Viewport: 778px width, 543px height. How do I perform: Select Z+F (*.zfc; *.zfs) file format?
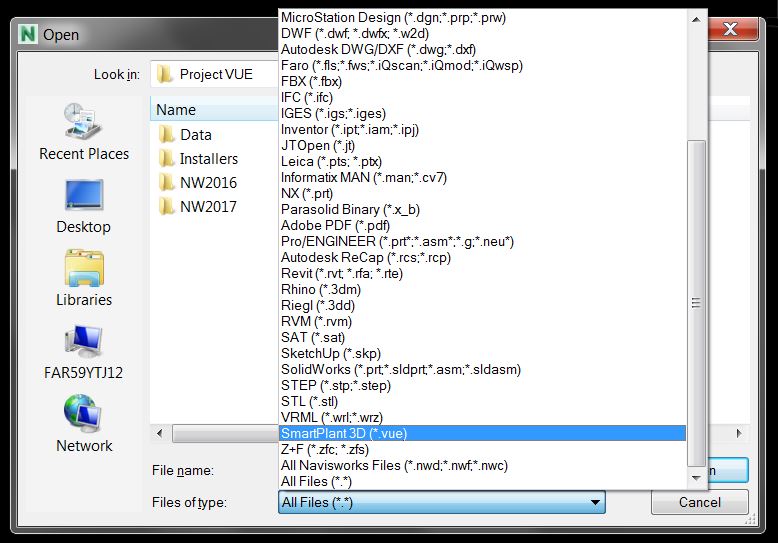coord(482,449)
